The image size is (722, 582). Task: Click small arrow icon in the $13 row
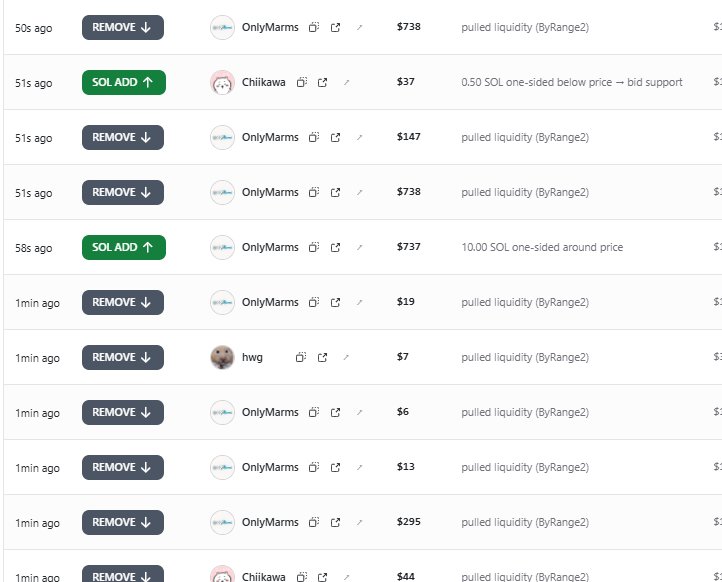tap(360, 467)
